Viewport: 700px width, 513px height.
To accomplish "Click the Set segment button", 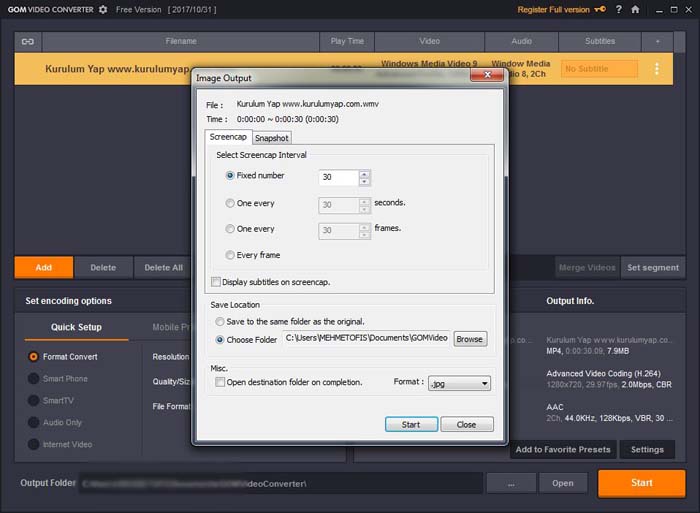I will tap(653, 267).
